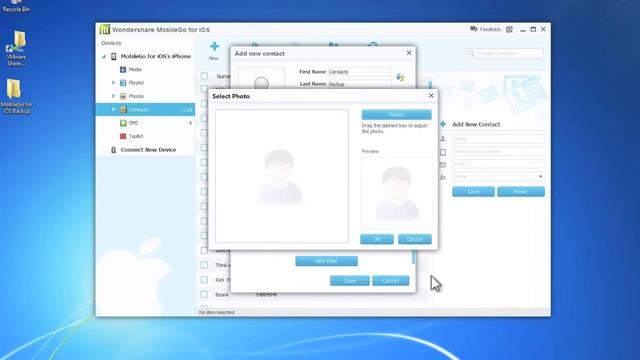Click the colorful icon beside First Name
The width and height of the screenshot is (640, 360).
point(400,77)
